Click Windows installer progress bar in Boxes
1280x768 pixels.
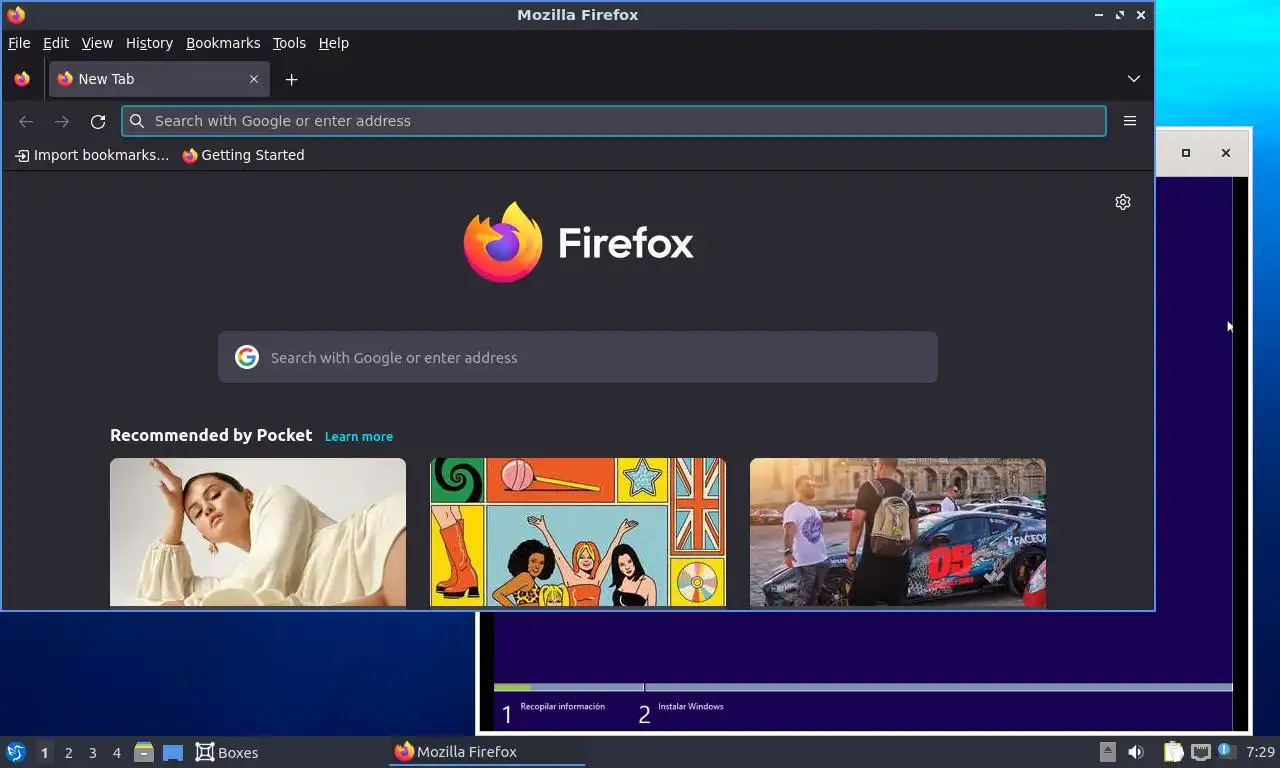coord(863,687)
